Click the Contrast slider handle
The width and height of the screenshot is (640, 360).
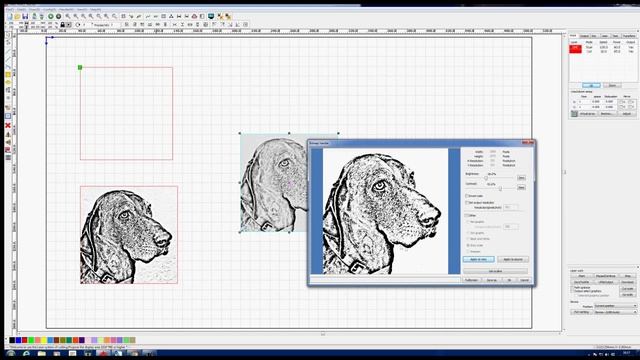[500, 188]
